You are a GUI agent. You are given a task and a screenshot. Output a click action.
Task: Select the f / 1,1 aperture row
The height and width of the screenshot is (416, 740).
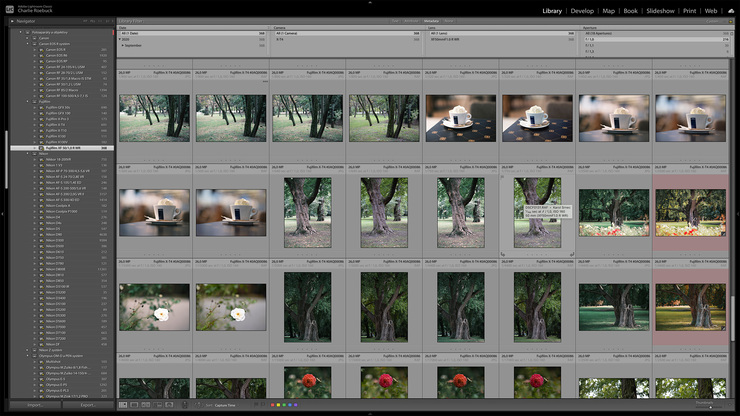click(x=655, y=45)
